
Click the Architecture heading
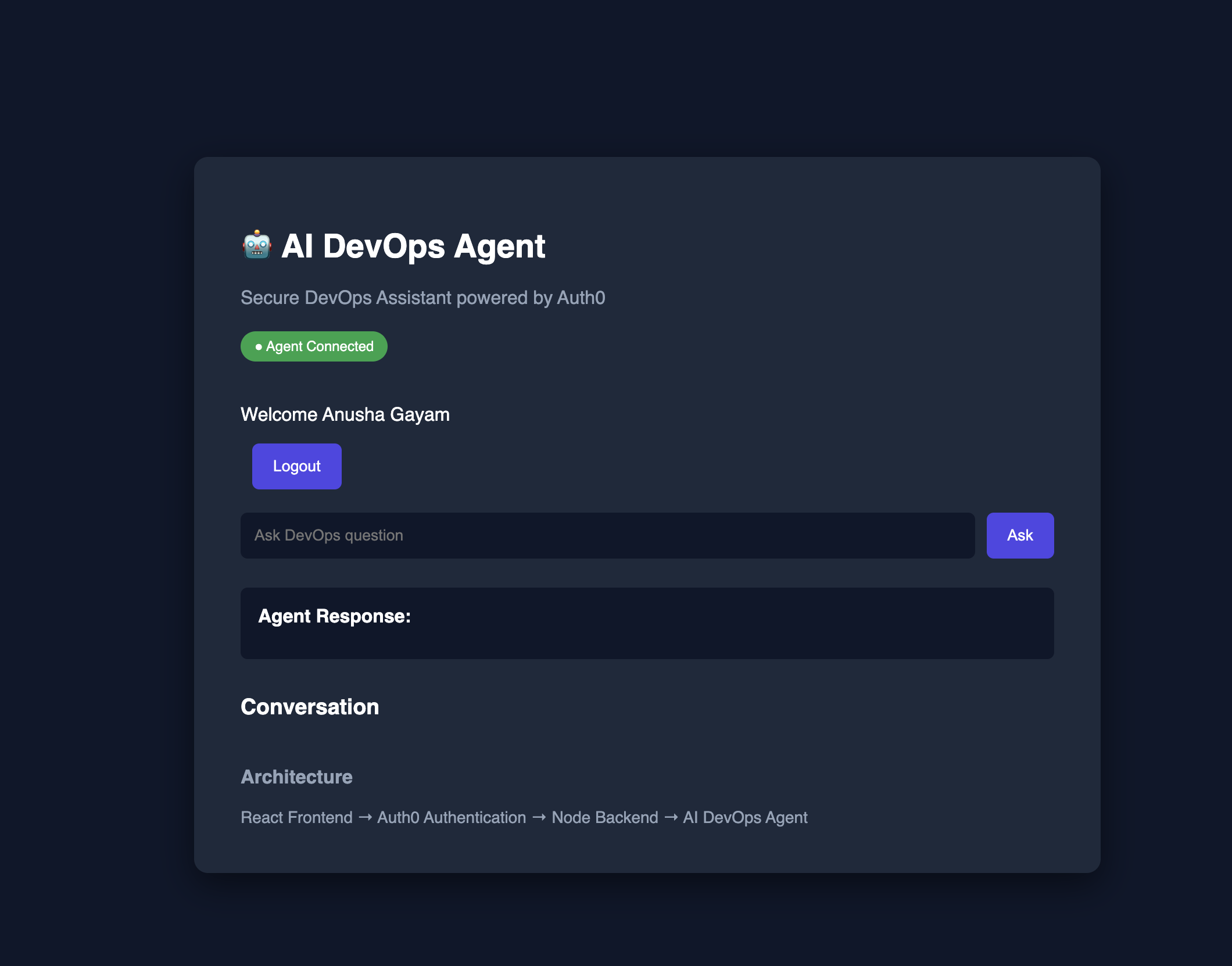(296, 777)
